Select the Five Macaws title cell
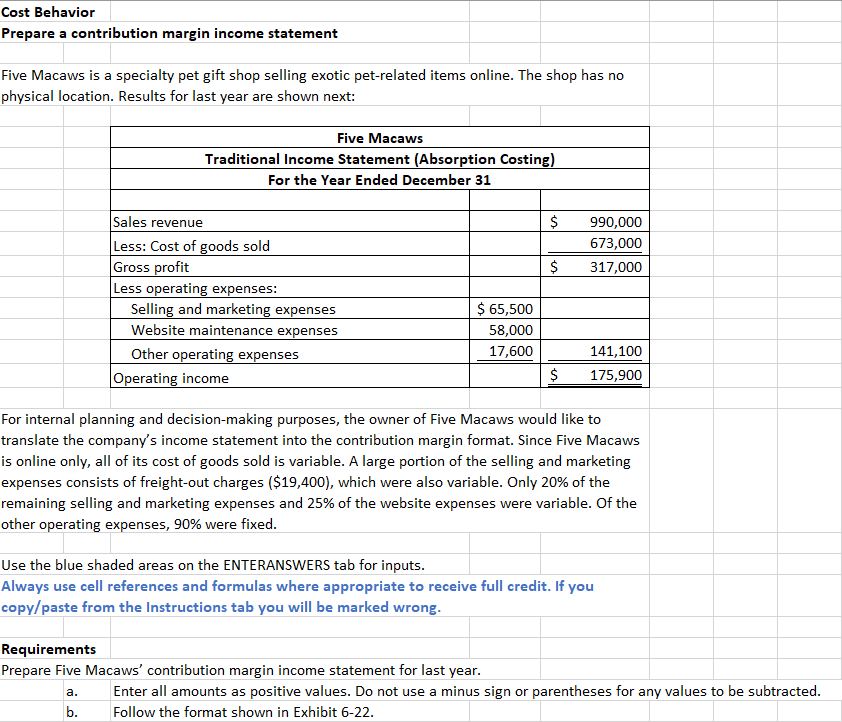The height and width of the screenshot is (722, 842). pos(380,138)
